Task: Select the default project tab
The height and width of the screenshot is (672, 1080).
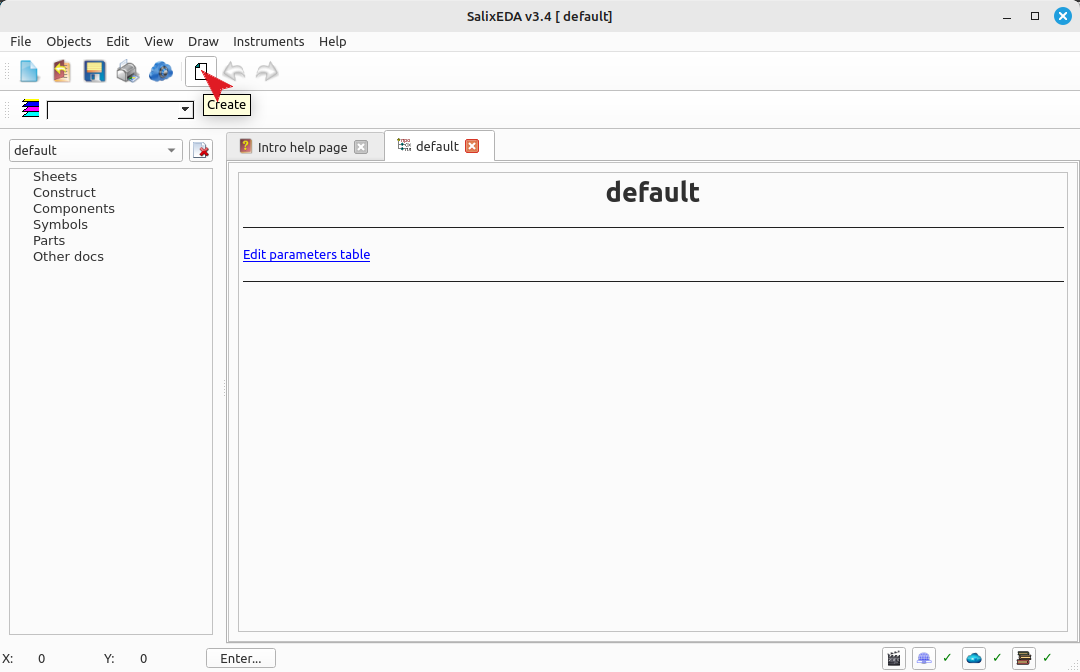Action: click(437, 146)
